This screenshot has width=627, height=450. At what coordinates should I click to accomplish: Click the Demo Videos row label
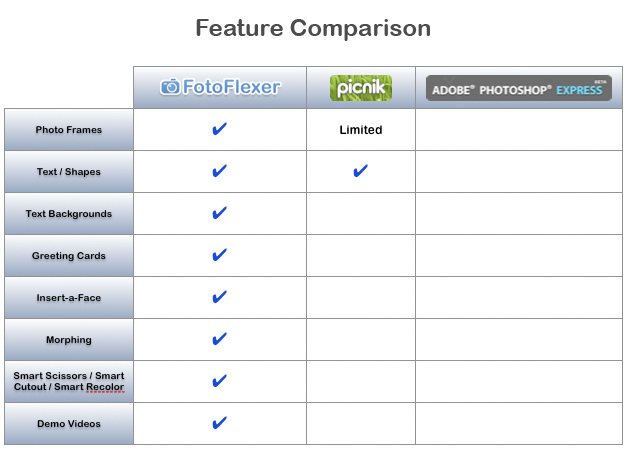(69, 424)
